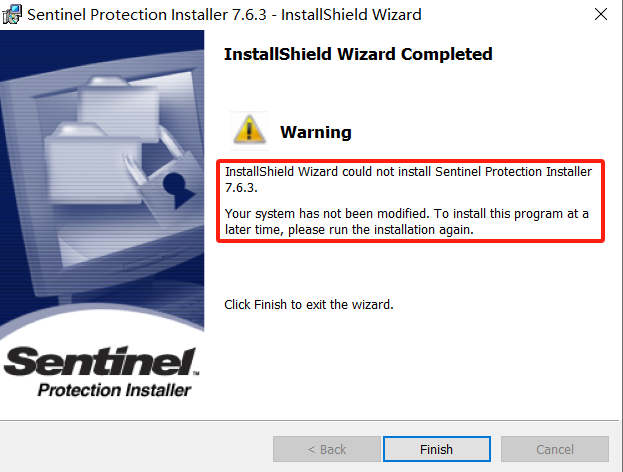Click the Protection Installer text under the logo
The height and width of the screenshot is (472, 623).
(x=113, y=390)
